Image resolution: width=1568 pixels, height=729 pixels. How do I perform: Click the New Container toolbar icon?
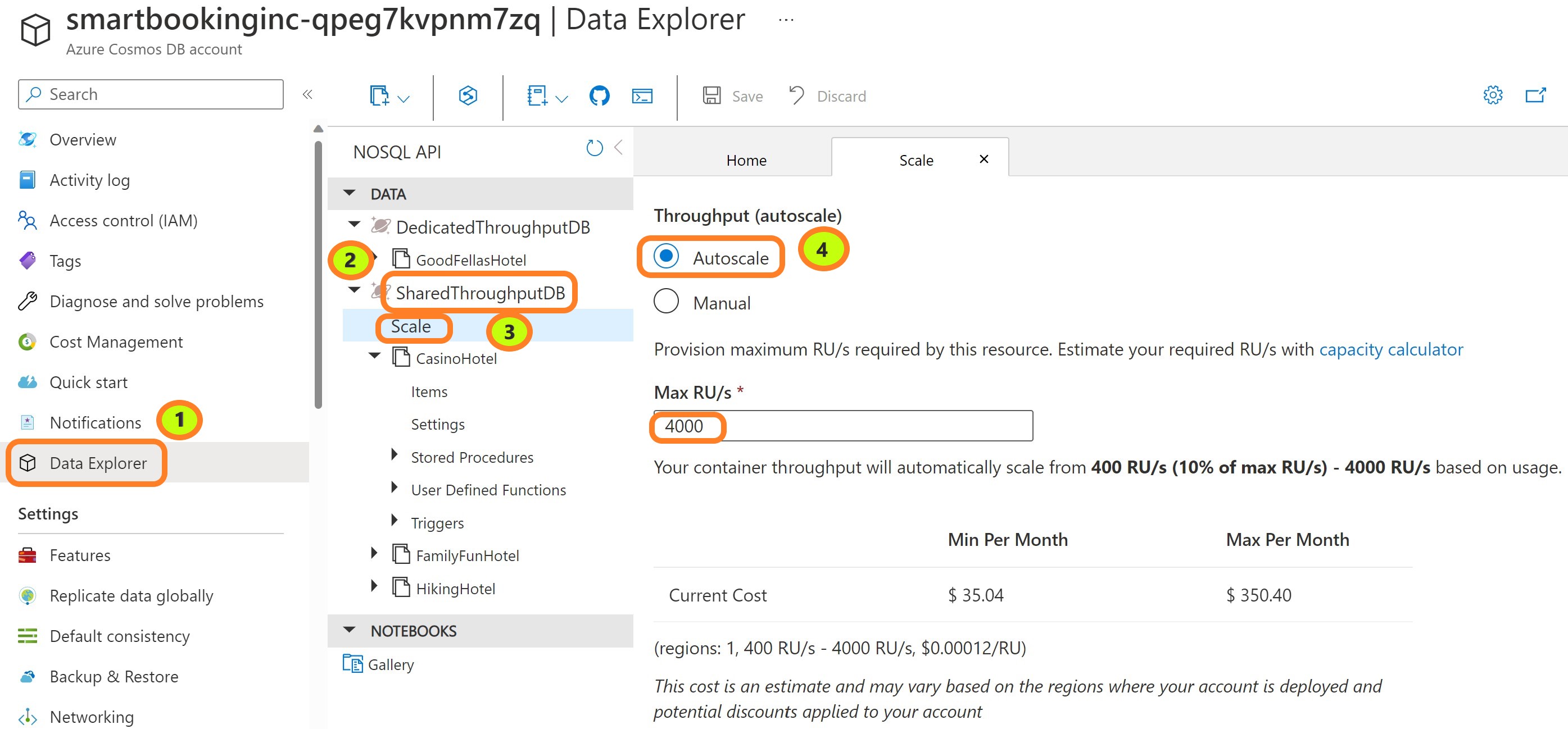tap(379, 95)
